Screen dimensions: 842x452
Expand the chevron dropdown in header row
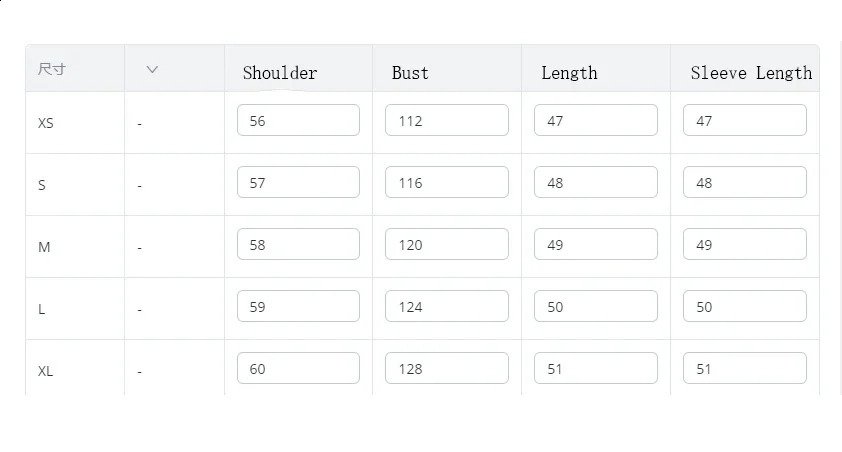[x=152, y=69]
